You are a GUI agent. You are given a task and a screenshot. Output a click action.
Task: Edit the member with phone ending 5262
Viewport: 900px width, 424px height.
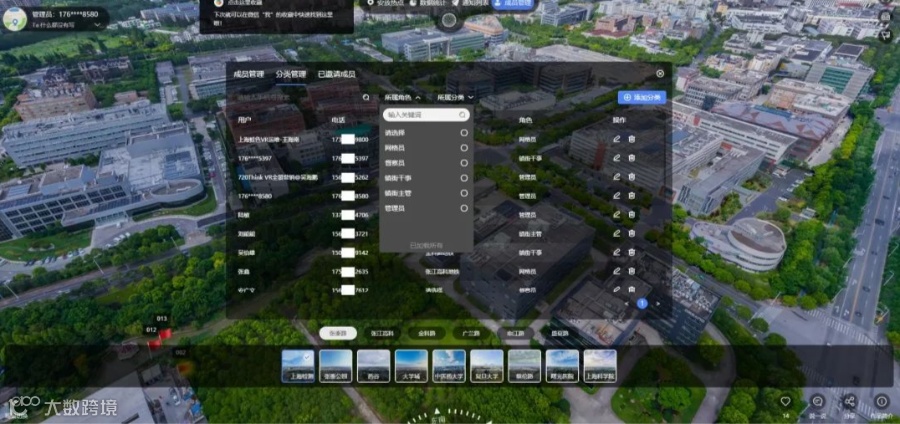(x=616, y=177)
